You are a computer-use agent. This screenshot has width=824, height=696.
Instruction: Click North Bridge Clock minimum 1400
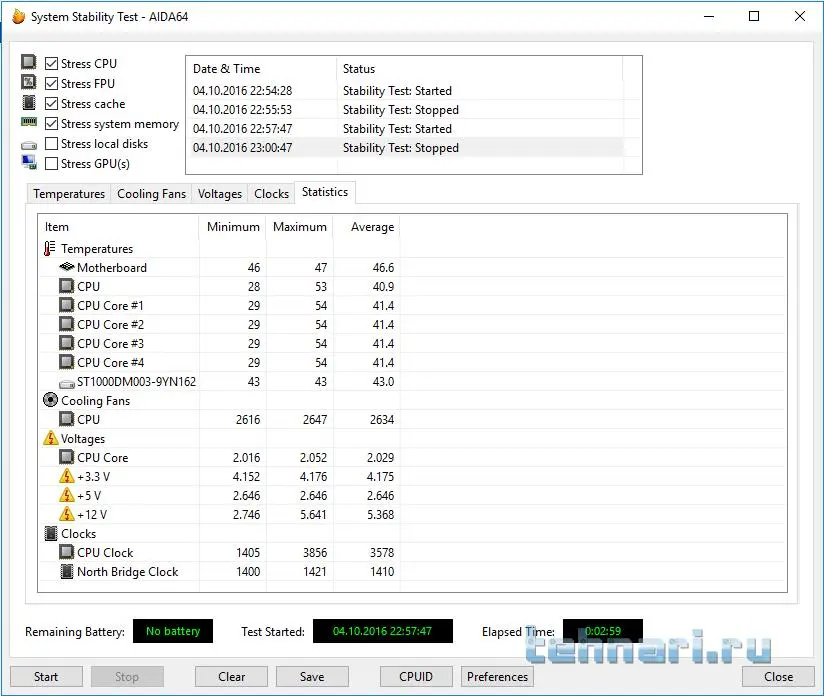click(x=248, y=571)
